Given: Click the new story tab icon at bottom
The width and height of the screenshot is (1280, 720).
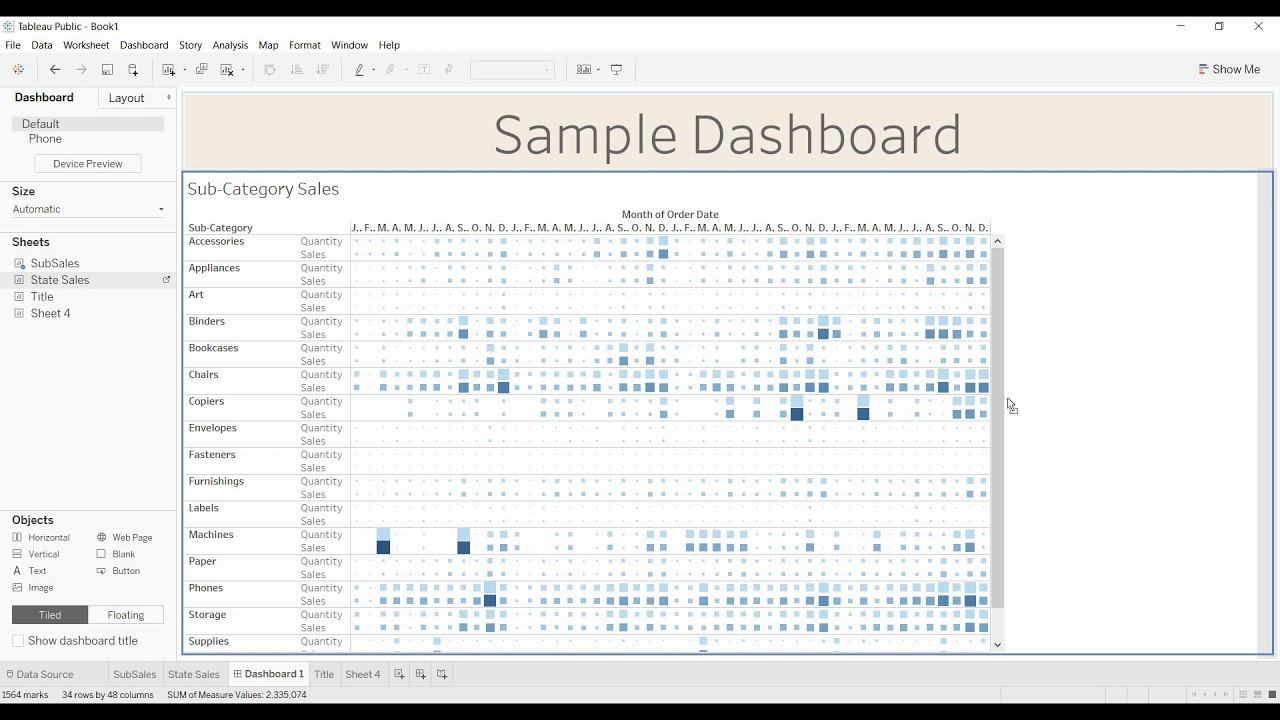Looking at the screenshot, I should tap(441, 674).
